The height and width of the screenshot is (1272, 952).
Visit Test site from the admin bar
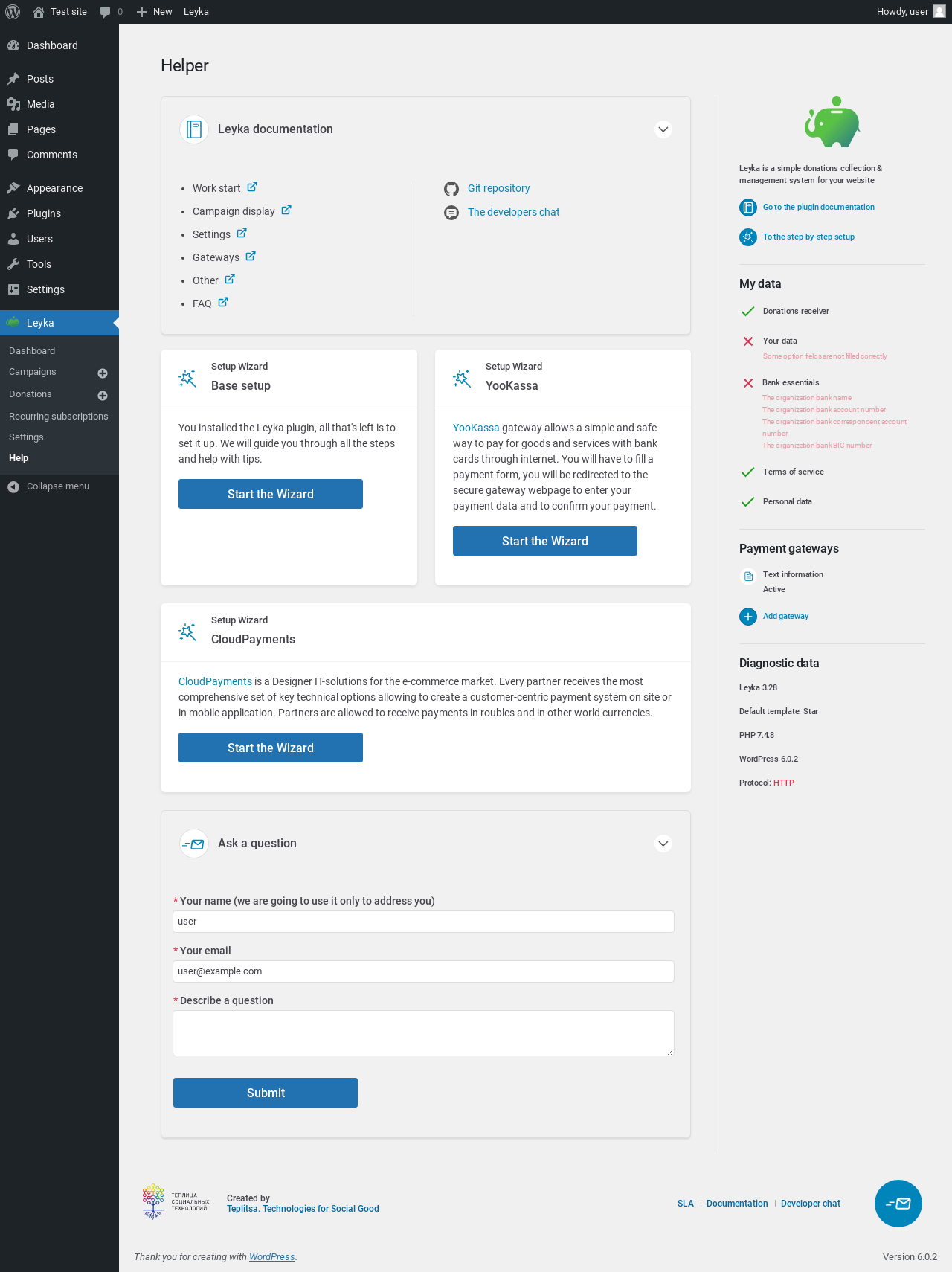[x=60, y=12]
